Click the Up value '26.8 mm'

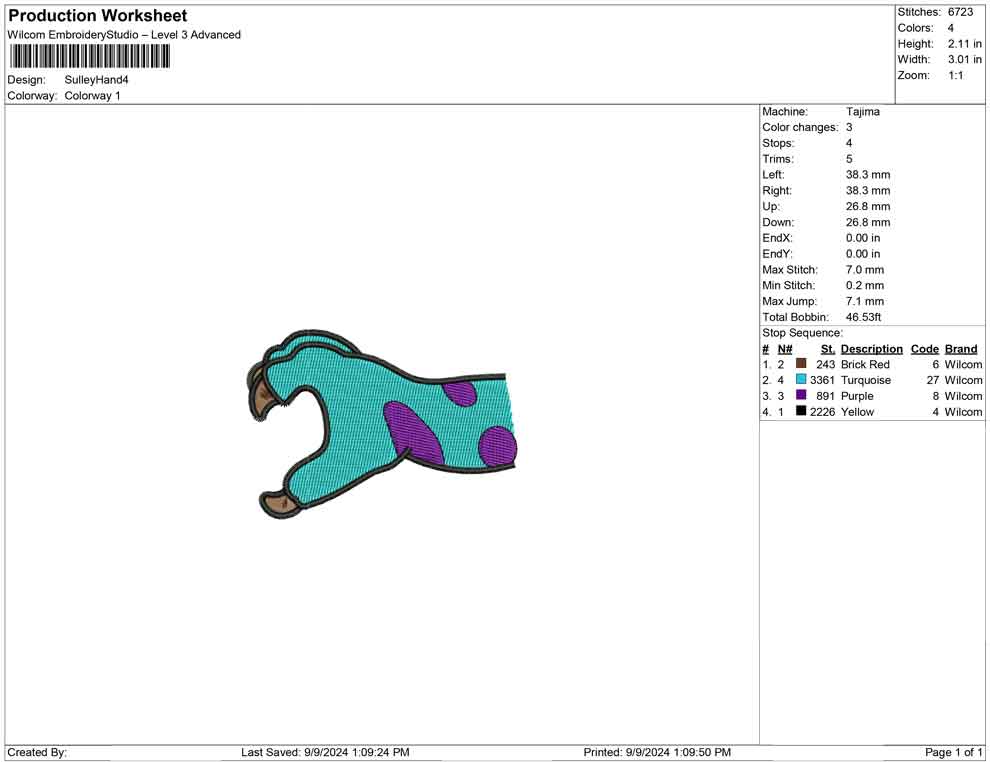click(868, 206)
